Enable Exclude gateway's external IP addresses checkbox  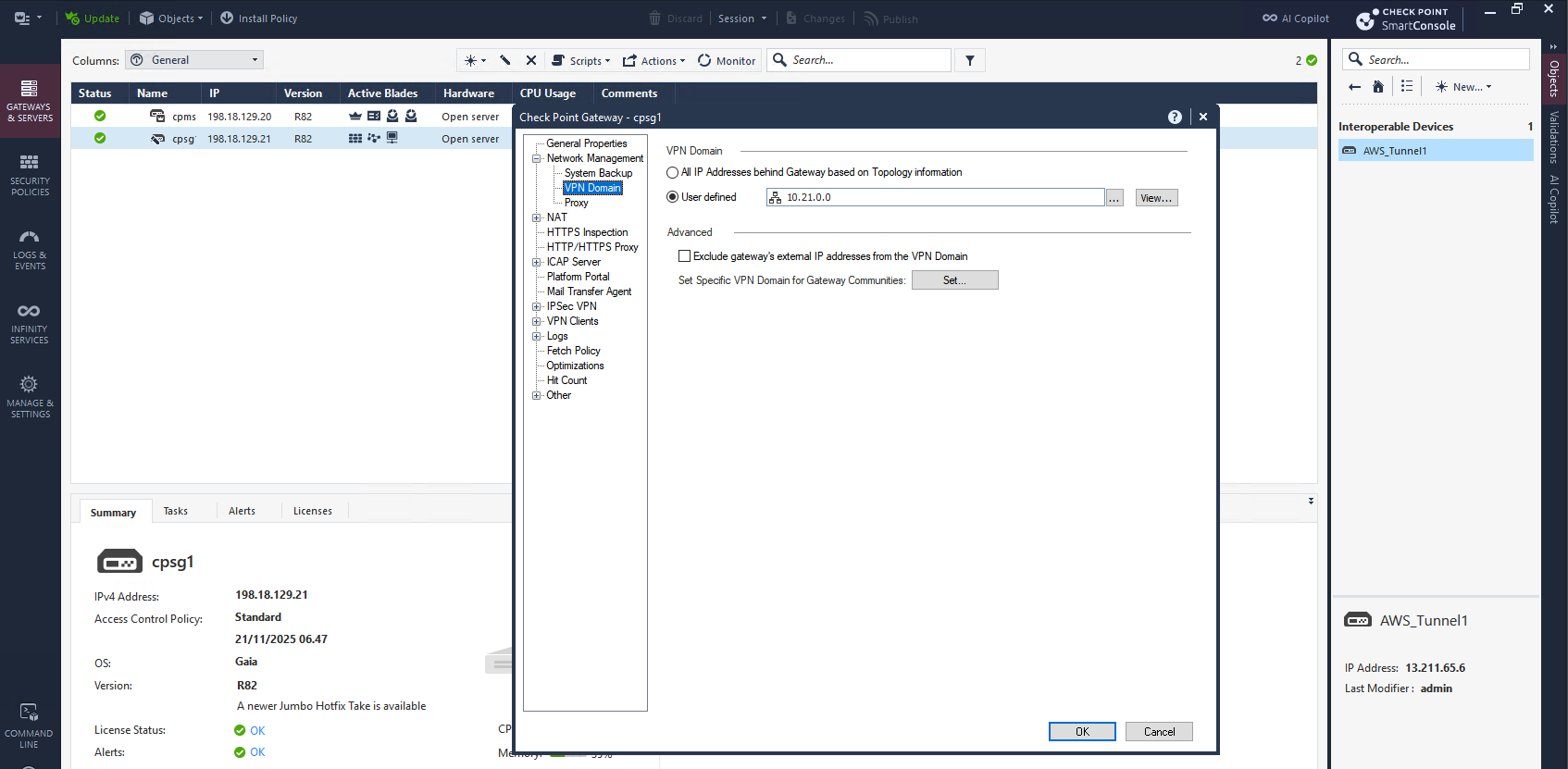[x=685, y=256]
